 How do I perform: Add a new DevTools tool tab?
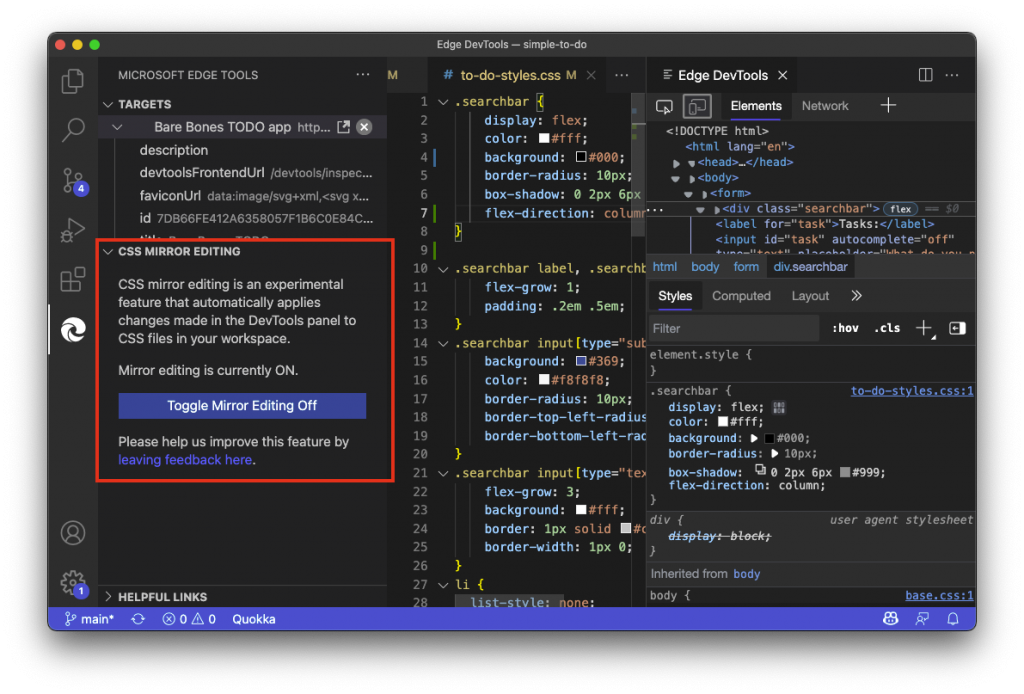pyautogui.click(x=888, y=105)
